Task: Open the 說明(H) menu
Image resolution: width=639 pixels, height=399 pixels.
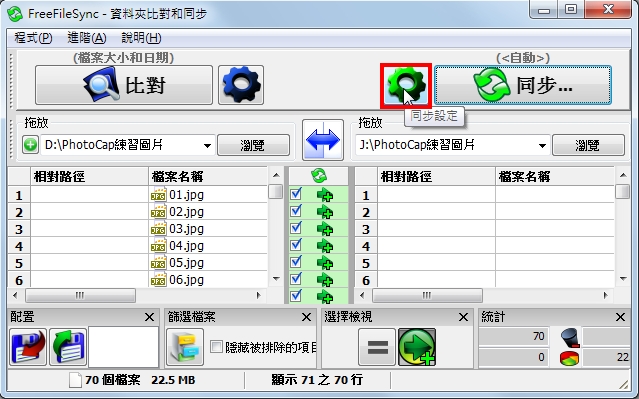Action: tap(141, 38)
